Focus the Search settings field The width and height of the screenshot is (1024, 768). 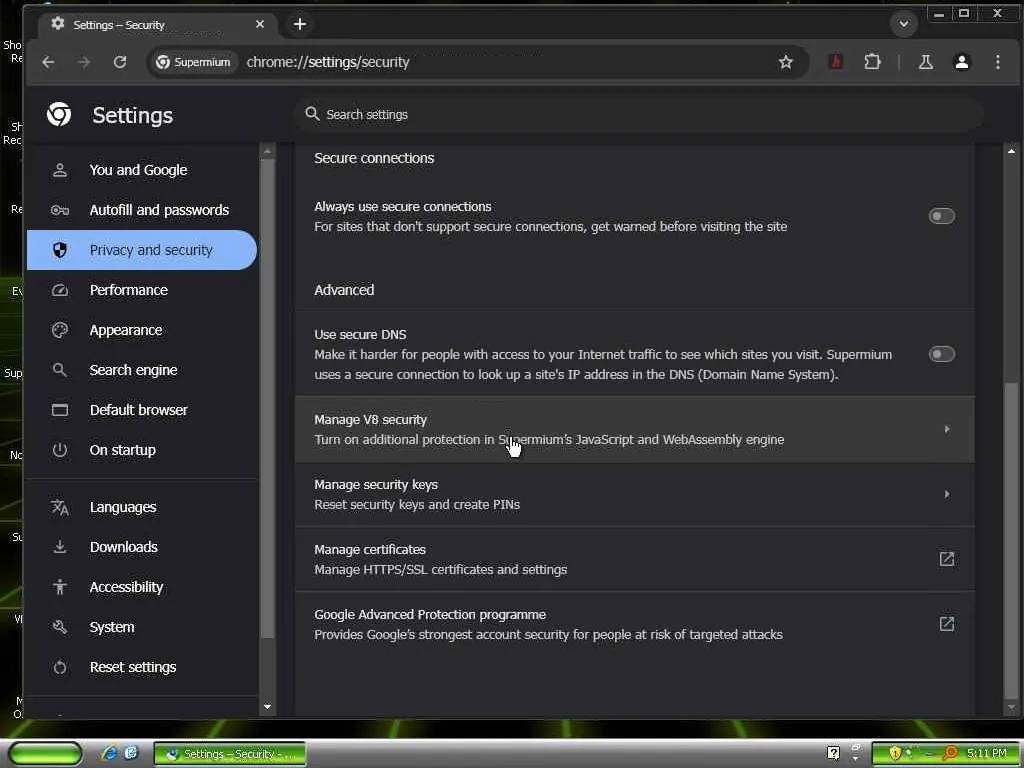pyautogui.click(x=639, y=114)
